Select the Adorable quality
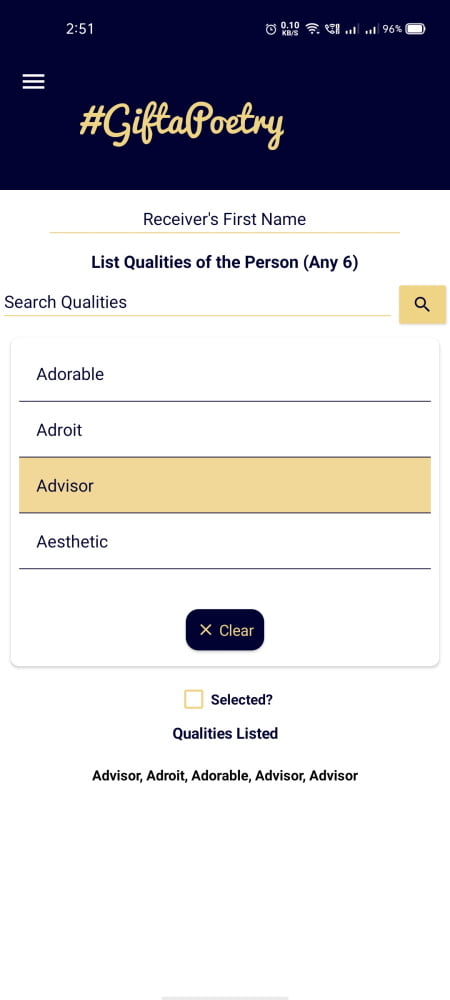Viewport: 450px width, 1000px height. tap(225, 374)
